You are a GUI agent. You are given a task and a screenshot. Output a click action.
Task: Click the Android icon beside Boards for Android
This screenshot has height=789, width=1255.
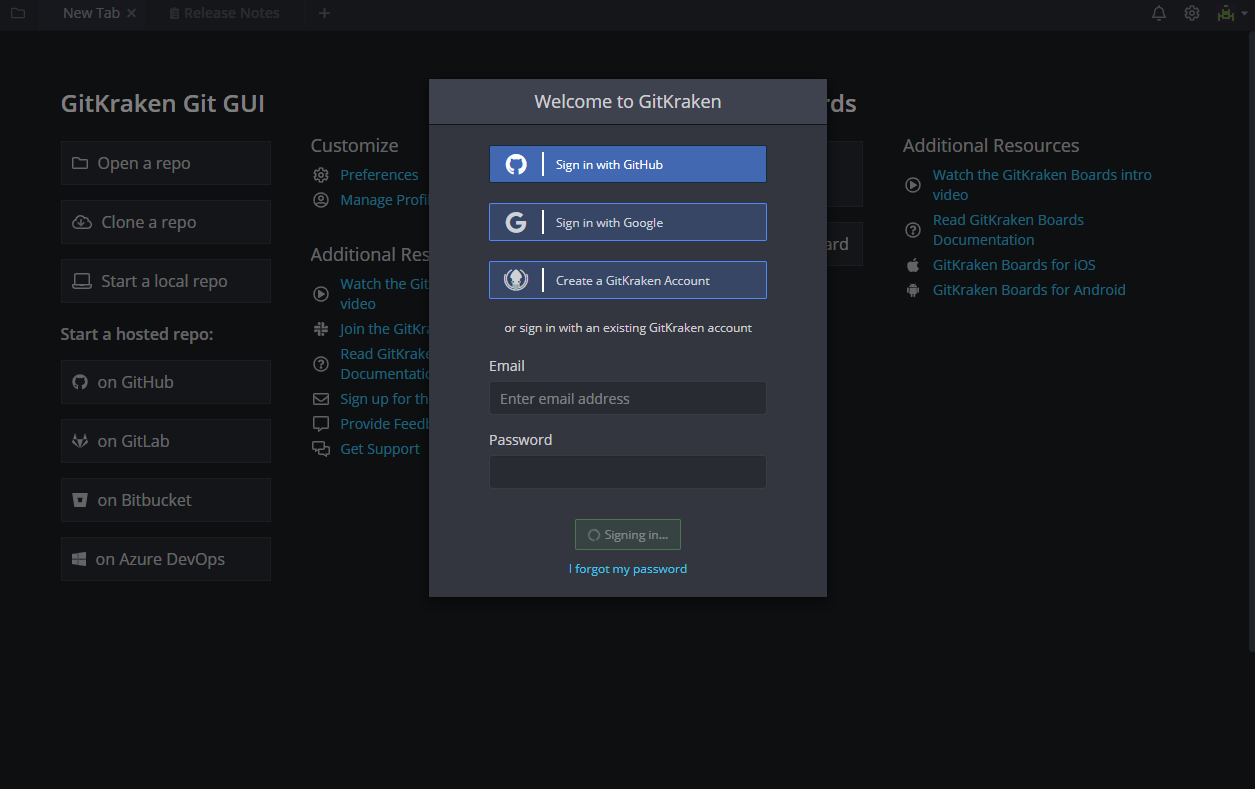913,290
